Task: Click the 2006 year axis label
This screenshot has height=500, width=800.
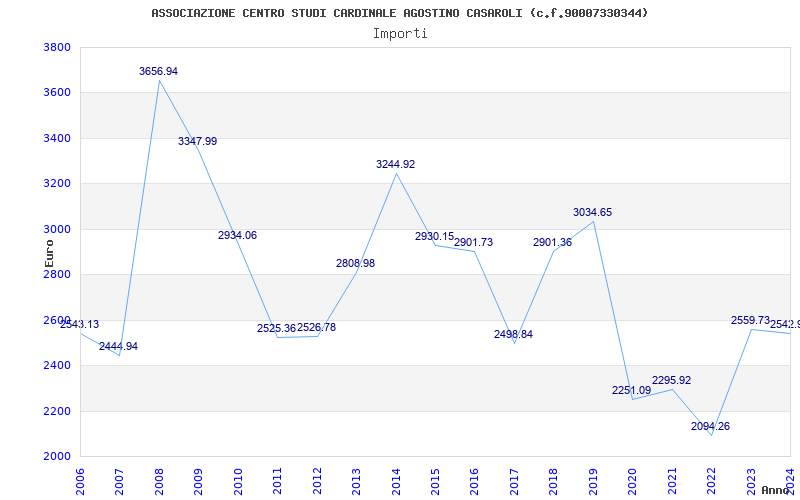Action: pyautogui.click(x=80, y=482)
